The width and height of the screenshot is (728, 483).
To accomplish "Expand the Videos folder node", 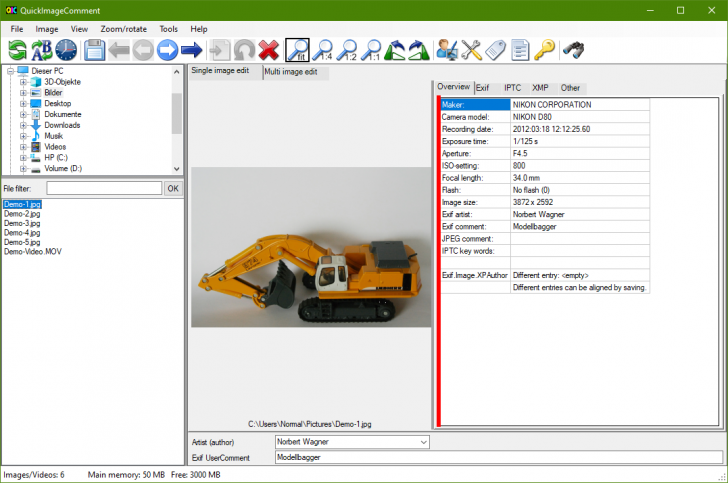I will (x=23, y=147).
